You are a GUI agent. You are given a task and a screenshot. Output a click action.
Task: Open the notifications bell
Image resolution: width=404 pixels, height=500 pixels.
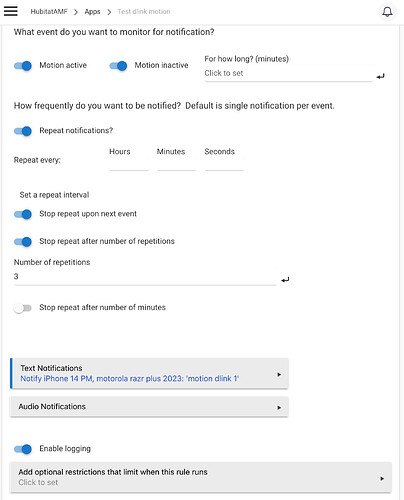(387, 12)
